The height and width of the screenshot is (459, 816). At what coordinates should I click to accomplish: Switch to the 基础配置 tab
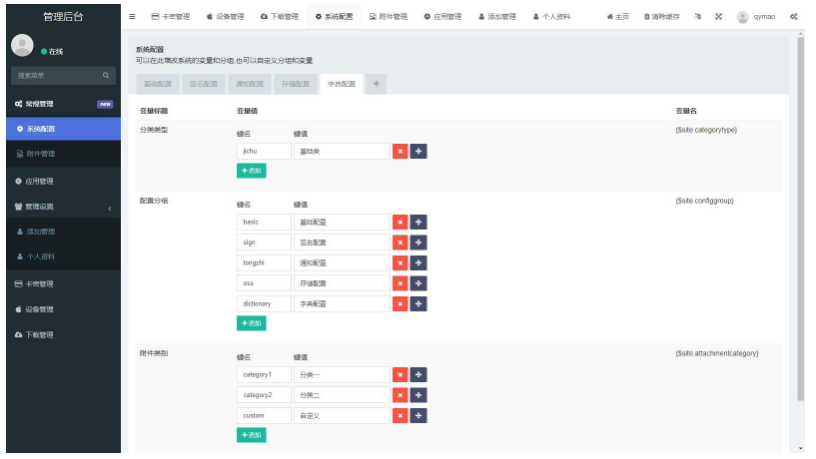click(158, 84)
